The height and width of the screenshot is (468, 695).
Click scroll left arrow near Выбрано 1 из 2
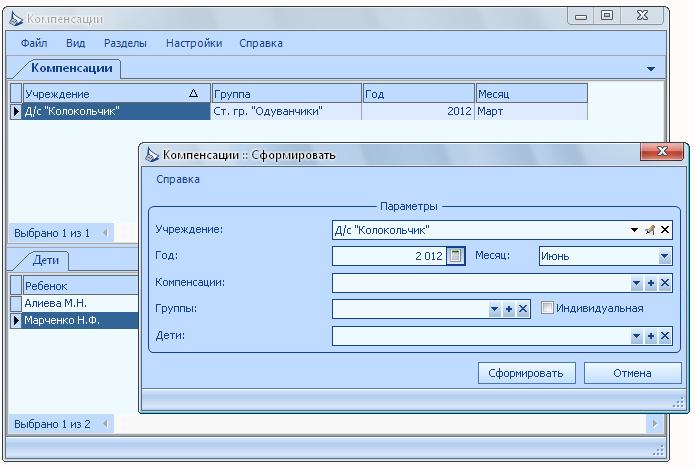click(x=105, y=424)
